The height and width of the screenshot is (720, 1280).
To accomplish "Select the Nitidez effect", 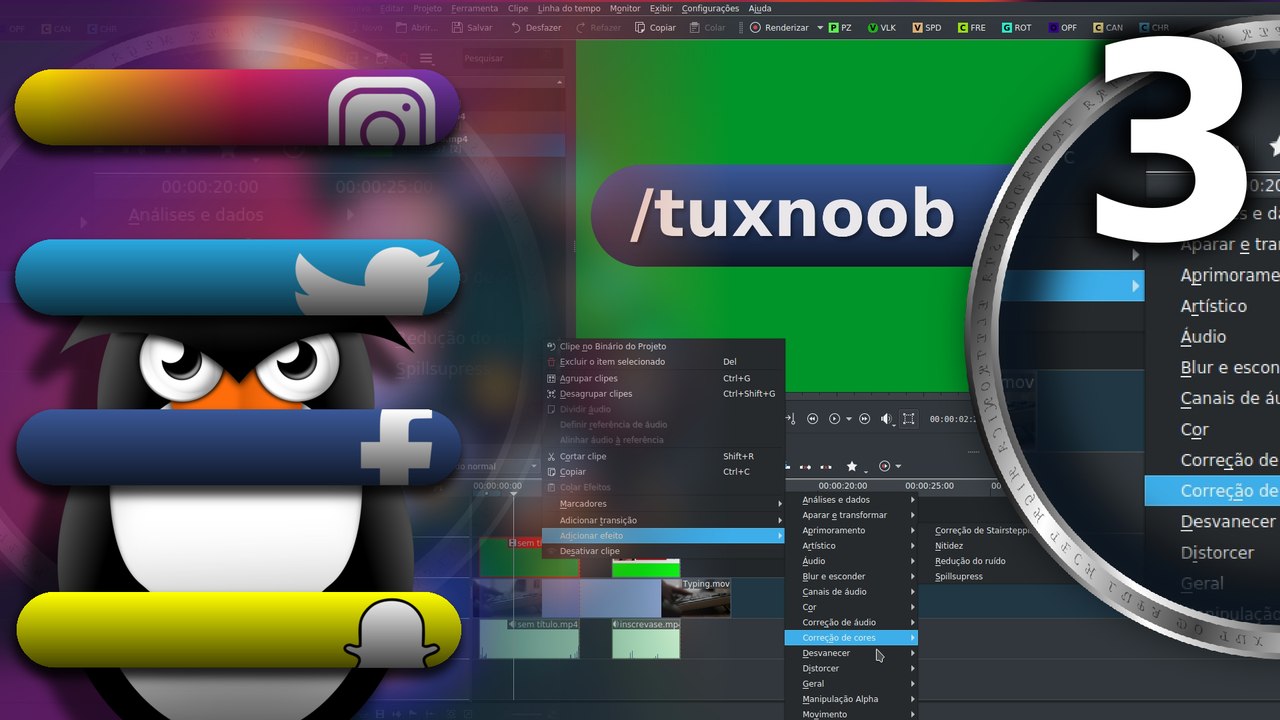I will [x=949, y=546].
